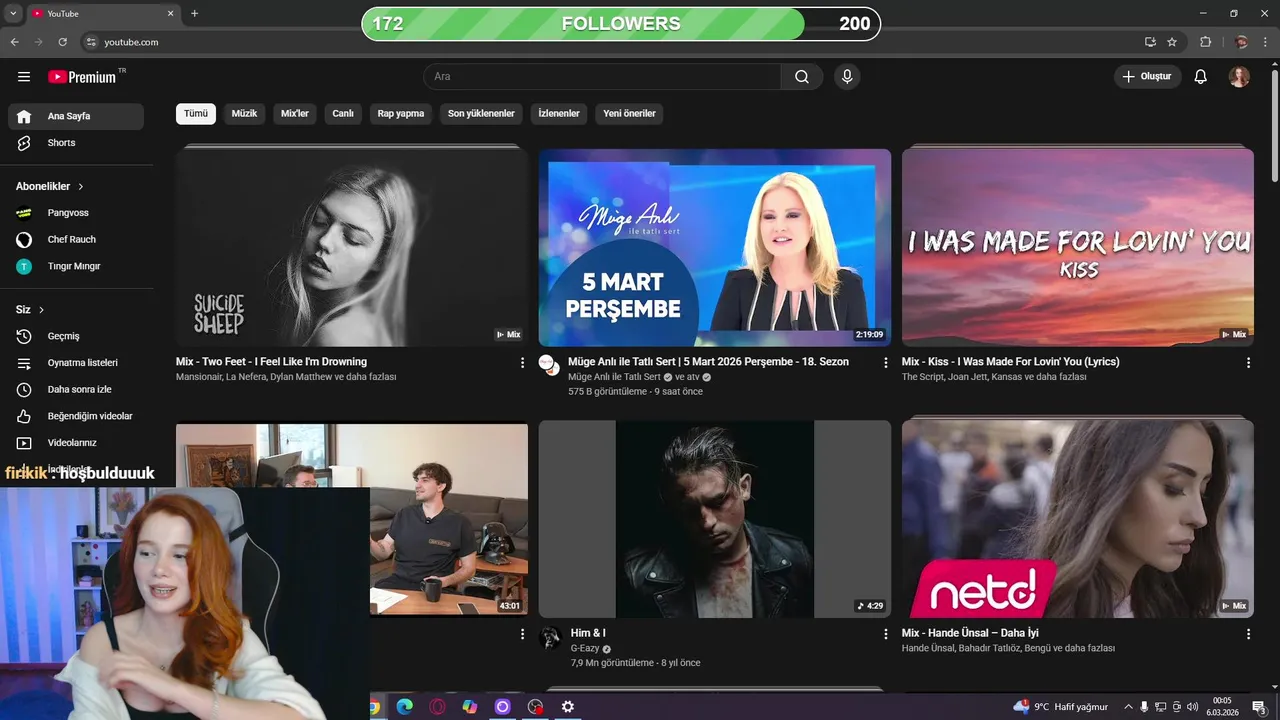Image resolution: width=1280 pixels, height=720 pixels.
Task: Click the Him & I video title
Action: coord(588,633)
